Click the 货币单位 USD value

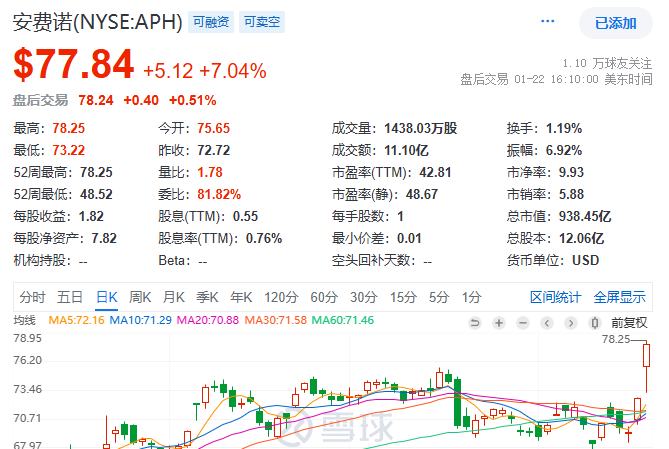coord(585,260)
